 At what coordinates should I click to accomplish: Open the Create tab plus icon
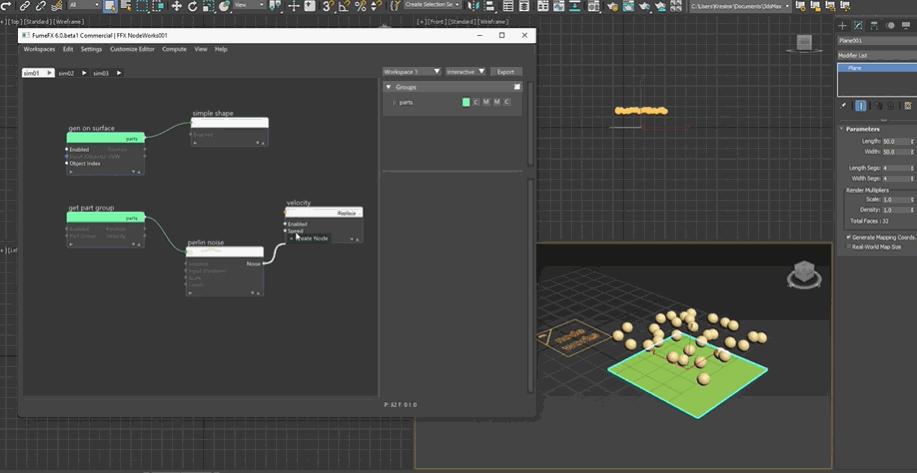[x=843, y=24]
